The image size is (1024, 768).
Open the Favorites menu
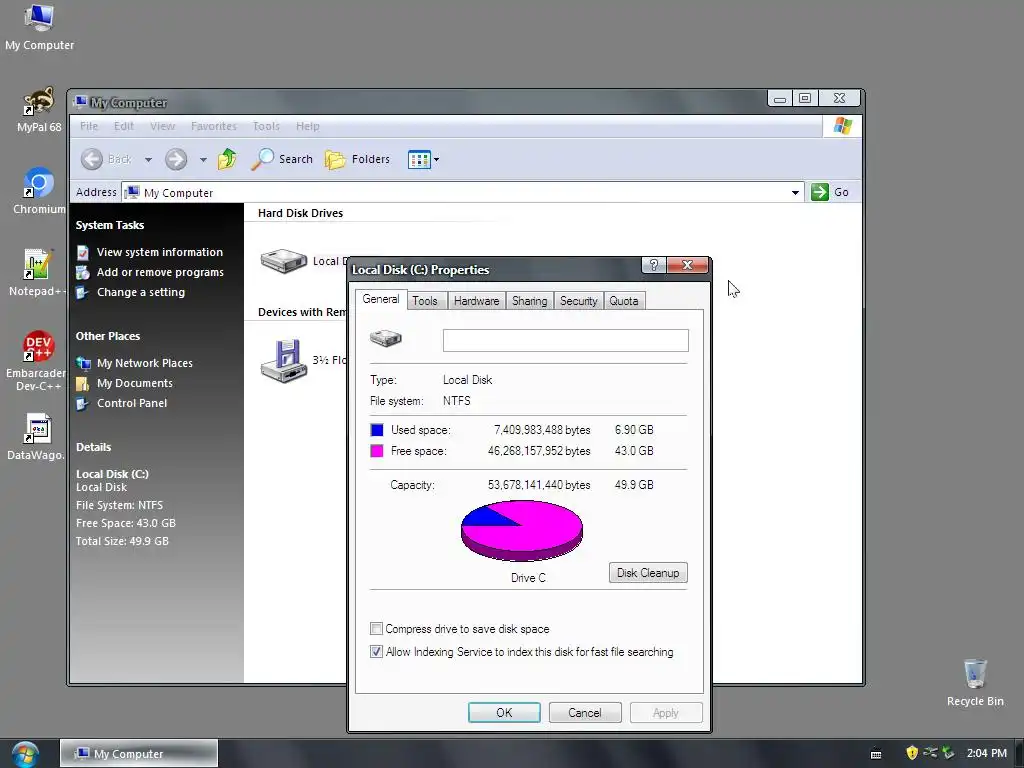click(x=214, y=126)
